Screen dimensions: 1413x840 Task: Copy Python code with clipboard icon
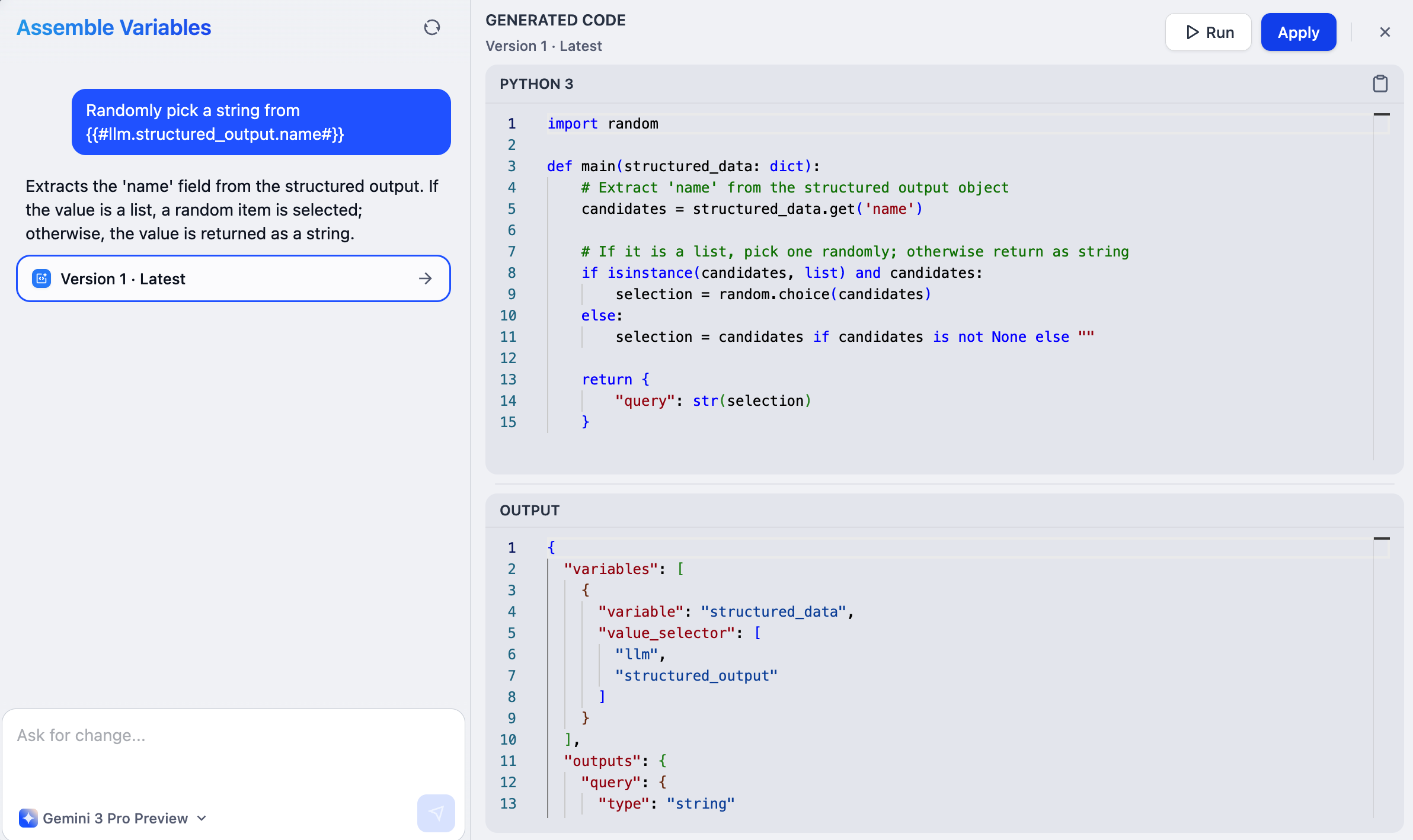click(x=1380, y=84)
